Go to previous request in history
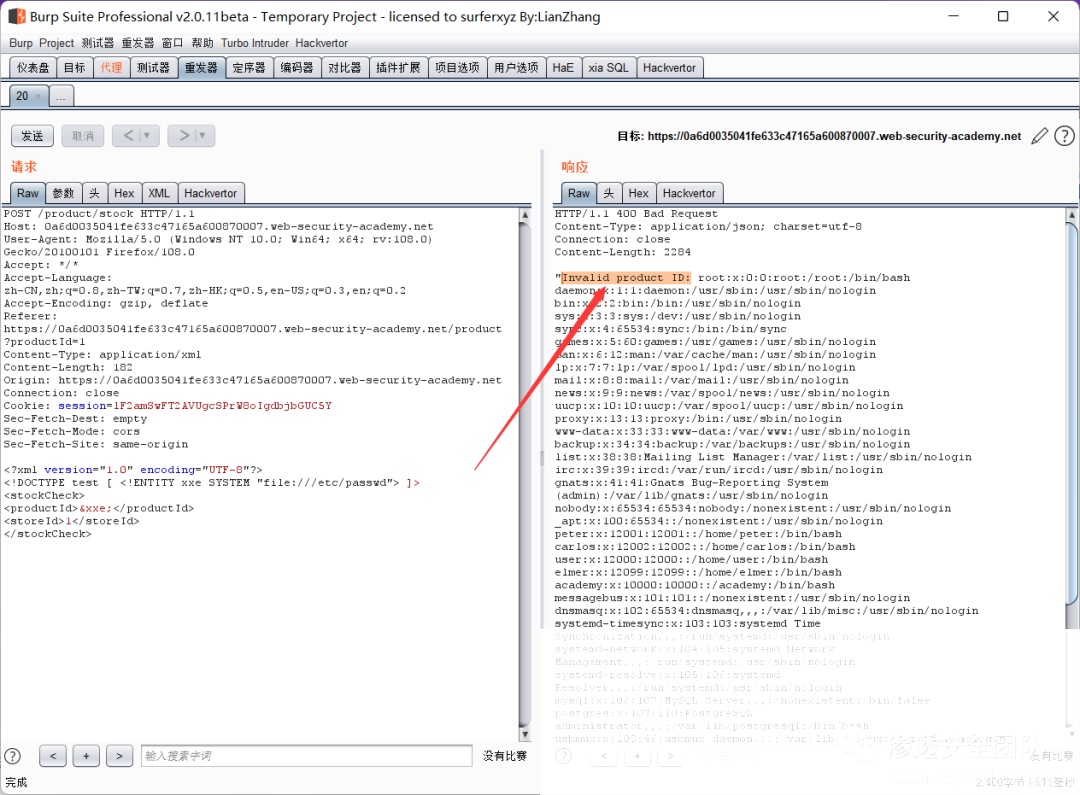This screenshot has width=1080, height=795. 128,136
